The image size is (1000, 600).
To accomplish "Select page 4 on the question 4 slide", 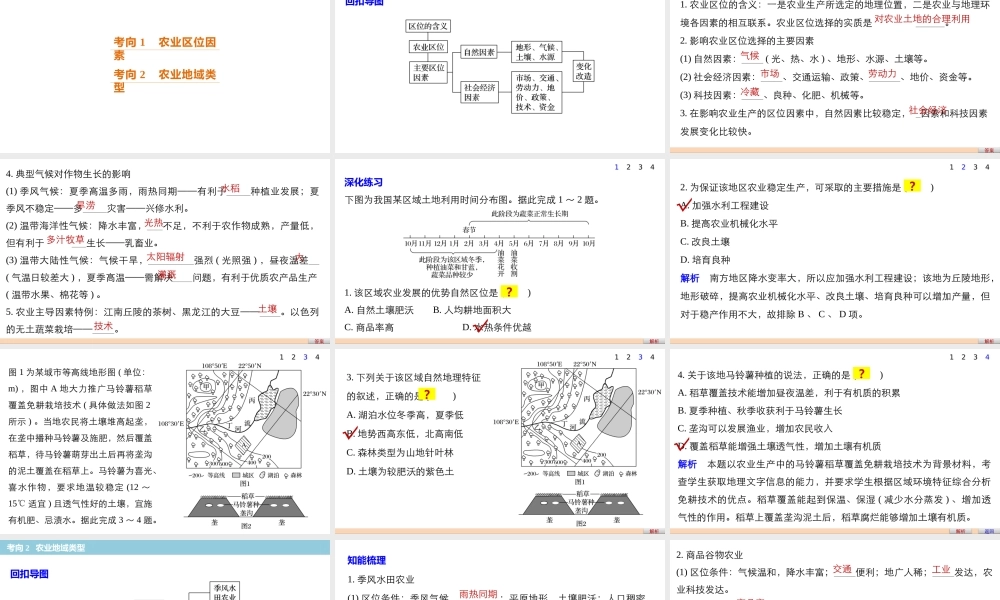I will pos(987,357).
